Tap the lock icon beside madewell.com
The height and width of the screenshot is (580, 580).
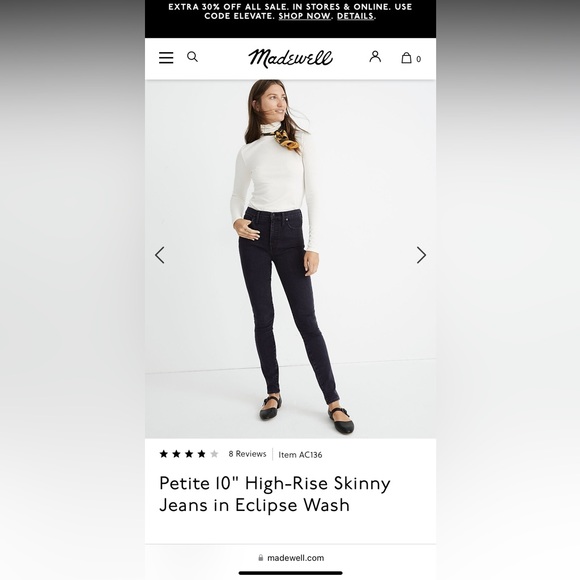[x=261, y=557]
